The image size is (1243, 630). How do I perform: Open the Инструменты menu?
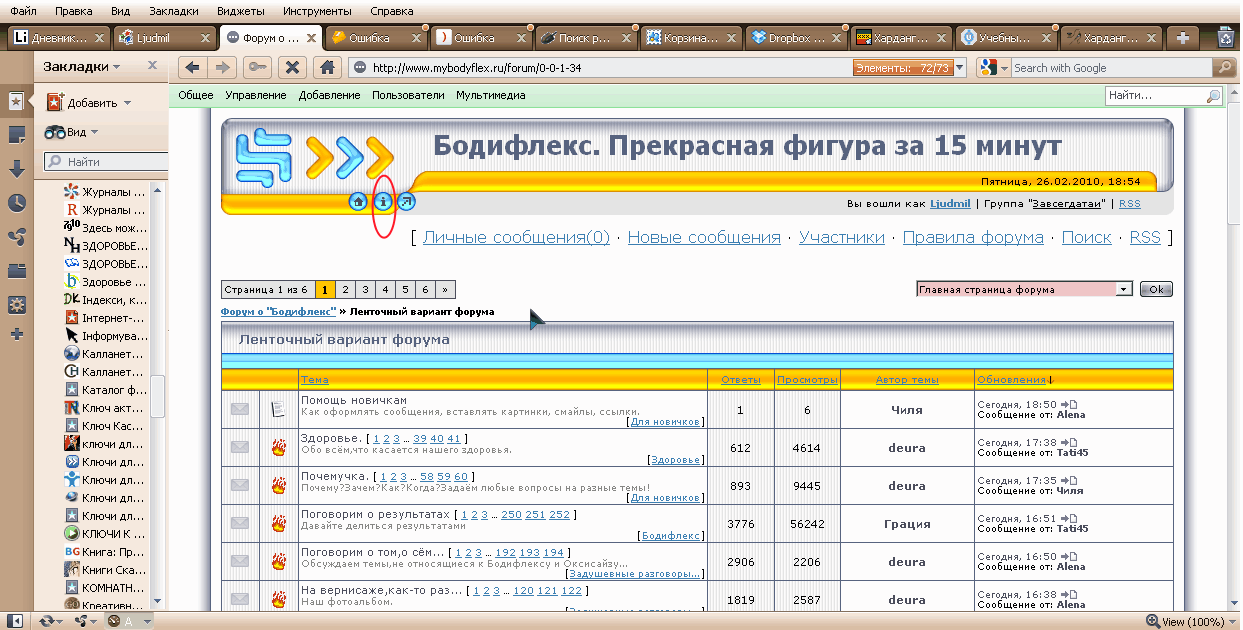(317, 11)
